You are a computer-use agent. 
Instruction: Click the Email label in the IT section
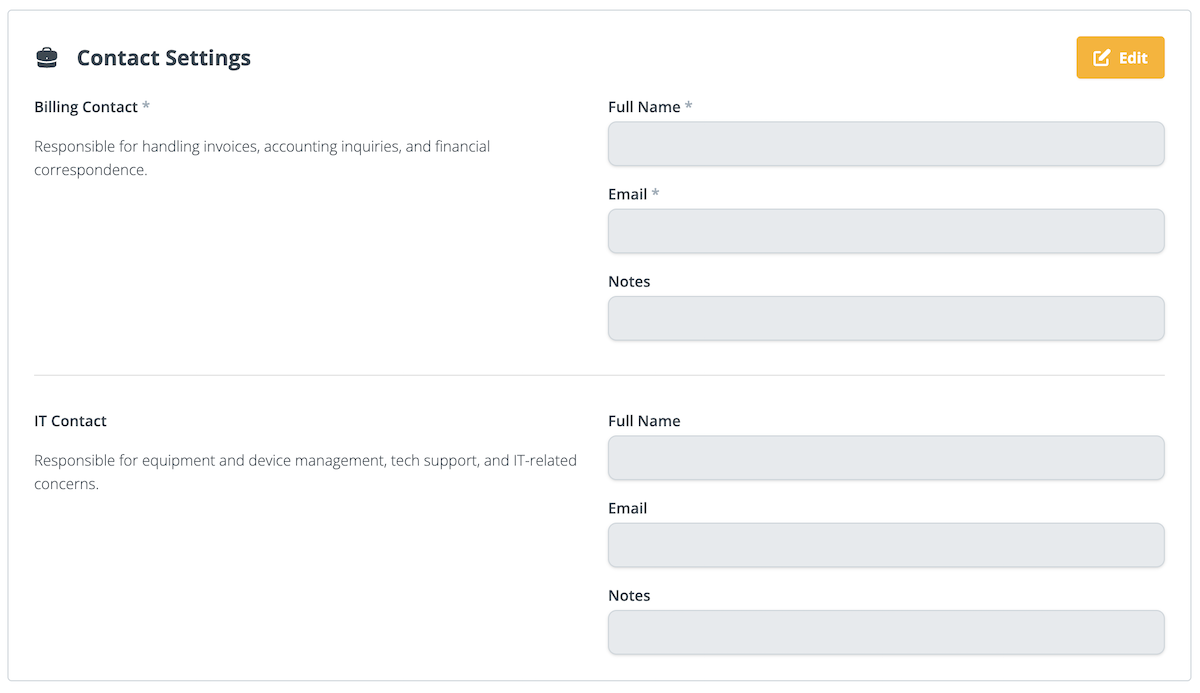pyautogui.click(x=627, y=508)
